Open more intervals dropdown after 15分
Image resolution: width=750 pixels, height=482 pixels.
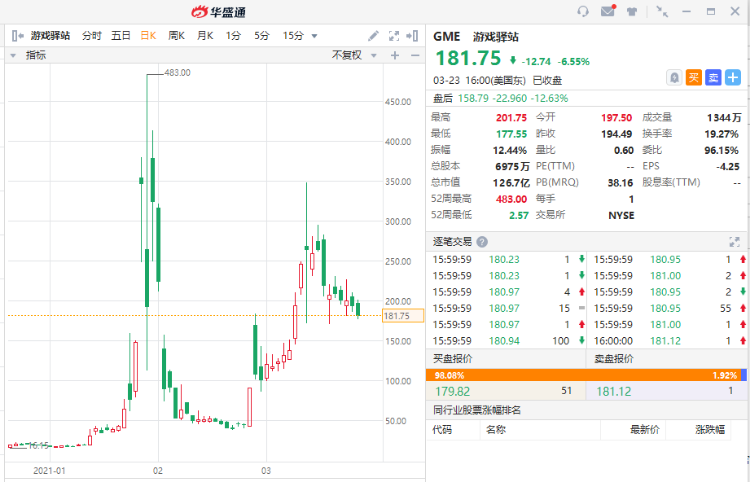314,36
